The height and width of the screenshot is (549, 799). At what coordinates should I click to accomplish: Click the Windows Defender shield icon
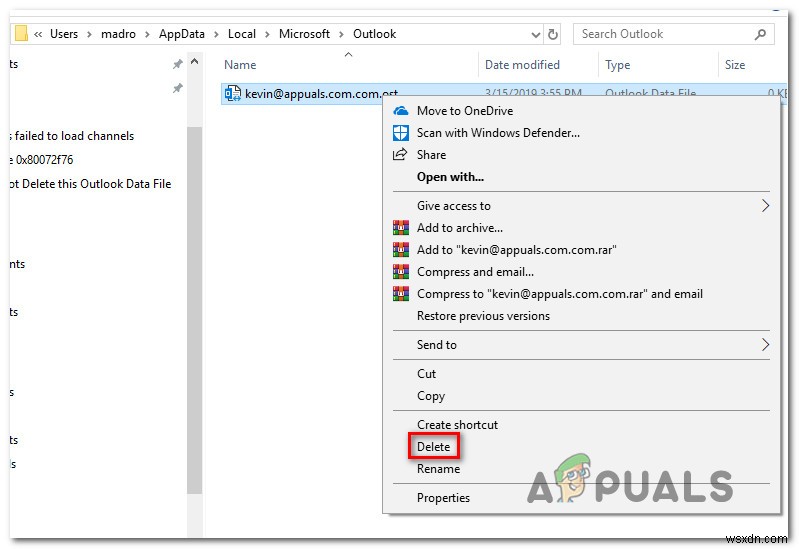click(x=401, y=133)
